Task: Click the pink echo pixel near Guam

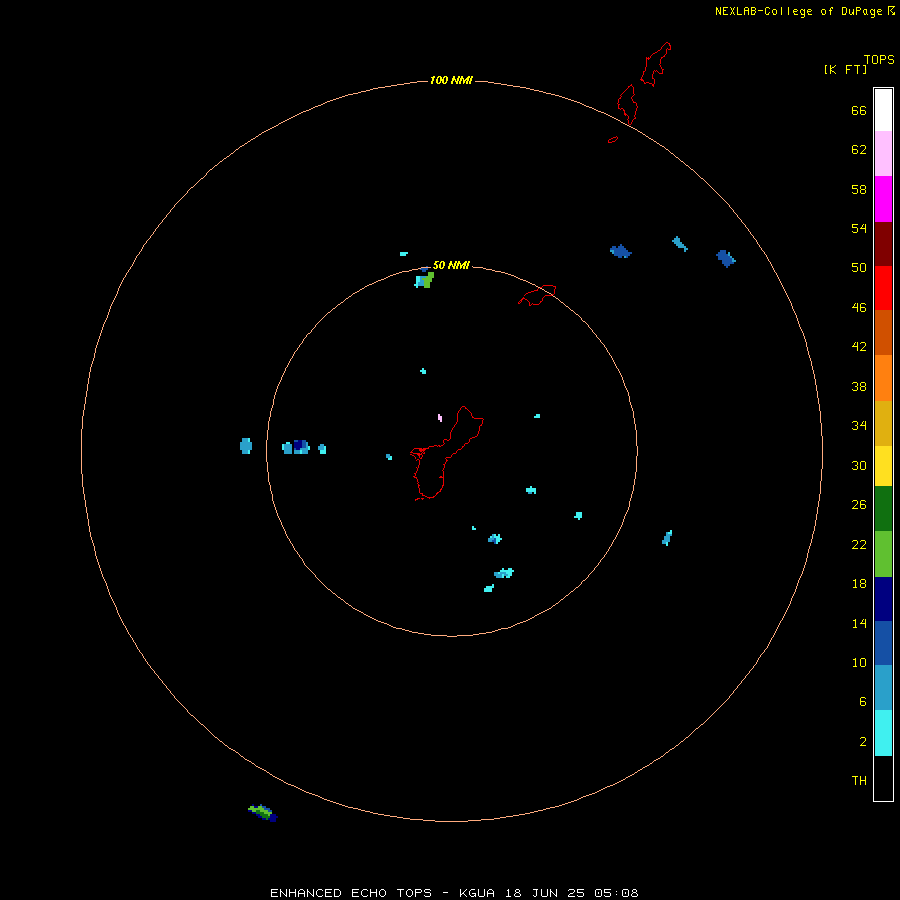Action: (440, 418)
